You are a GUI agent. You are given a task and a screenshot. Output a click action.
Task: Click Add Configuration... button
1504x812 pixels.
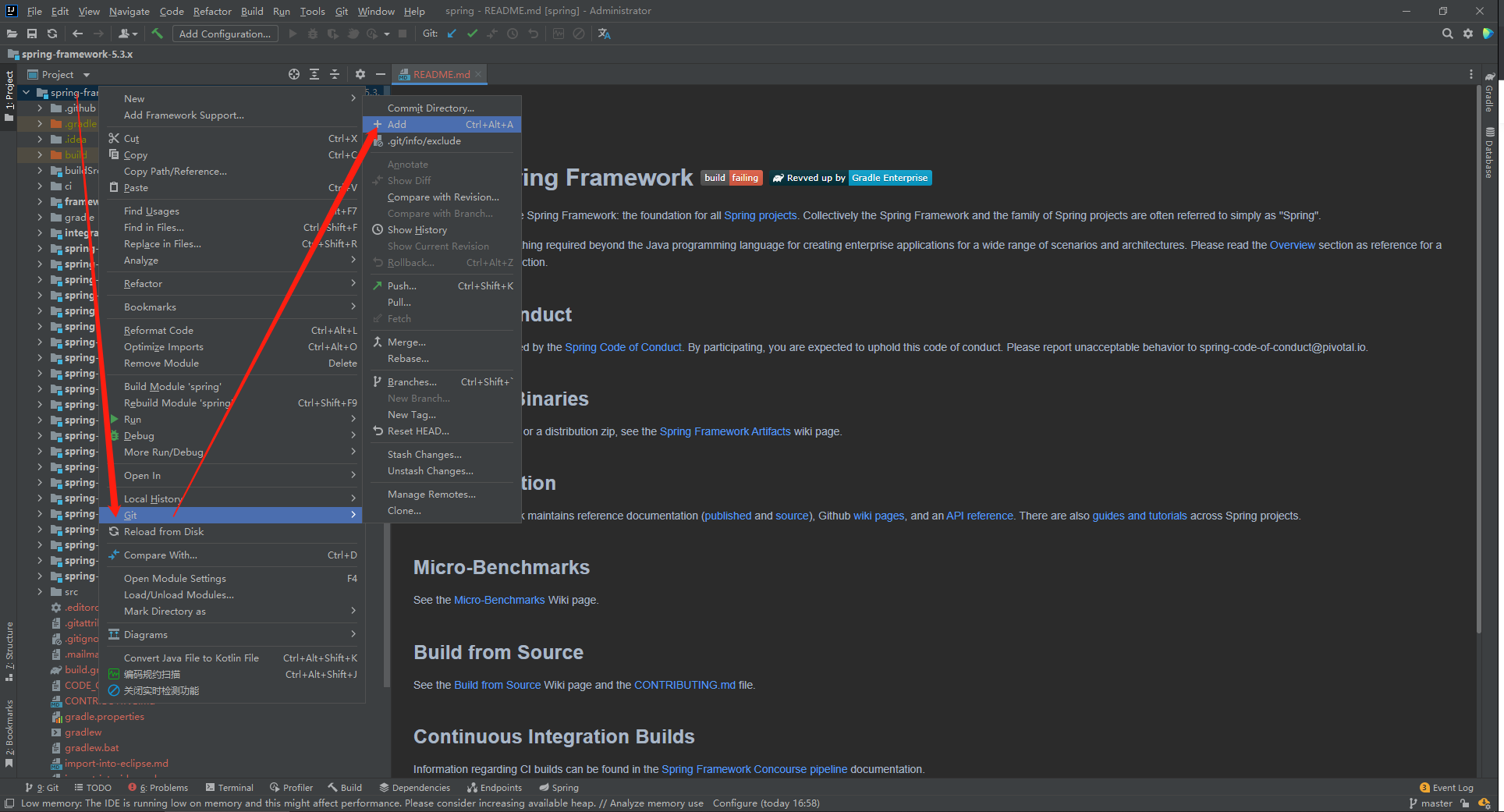click(x=225, y=34)
